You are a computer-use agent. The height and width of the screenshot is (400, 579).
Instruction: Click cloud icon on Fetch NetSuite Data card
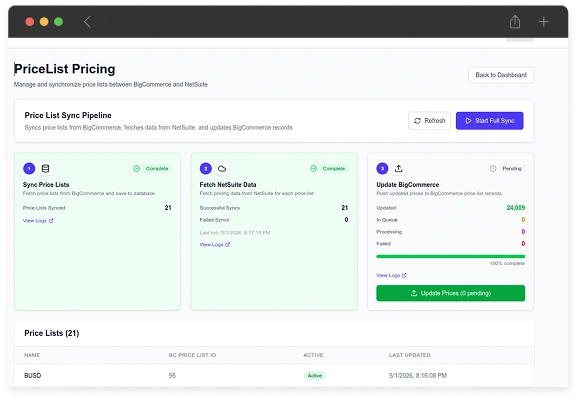[x=222, y=168]
